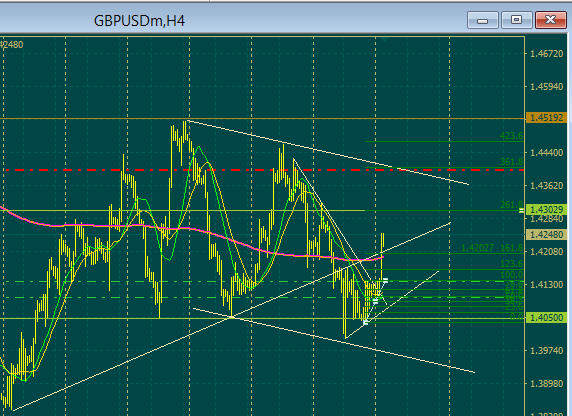Click the 1.46720 price axis value
The width and height of the screenshot is (572, 416).
[x=546, y=54]
